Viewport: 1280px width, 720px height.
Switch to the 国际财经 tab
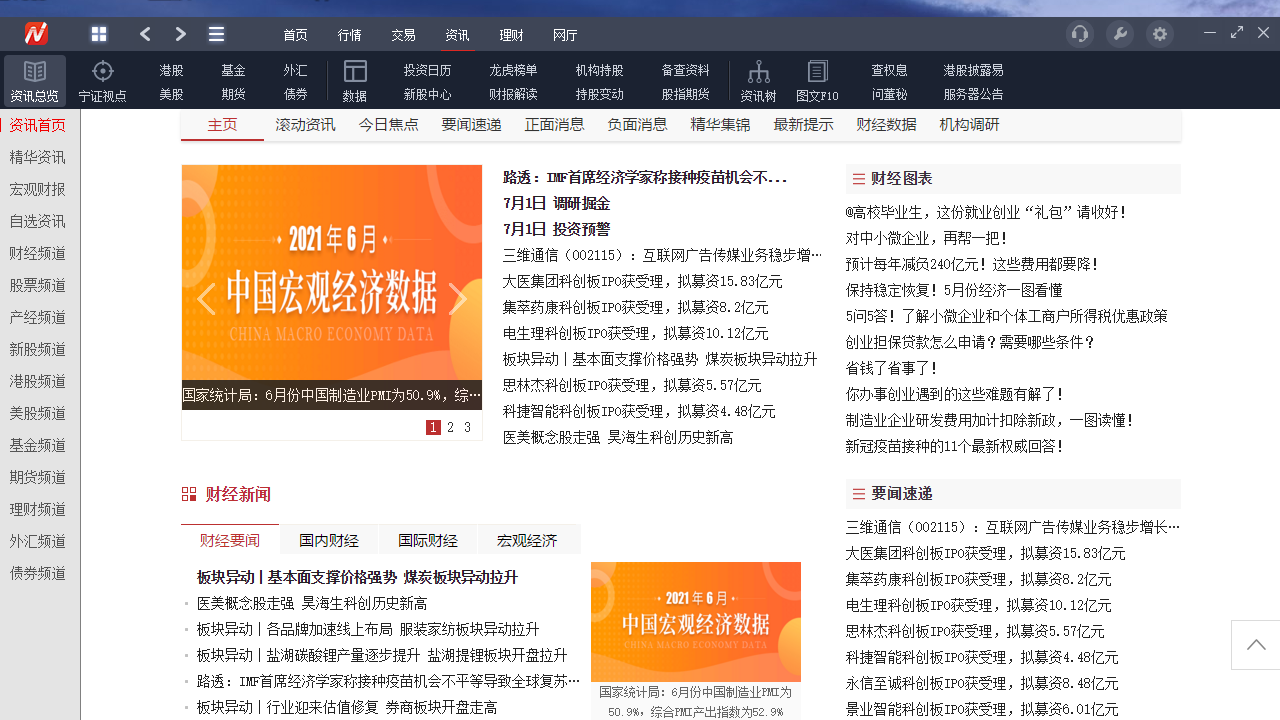[427, 539]
